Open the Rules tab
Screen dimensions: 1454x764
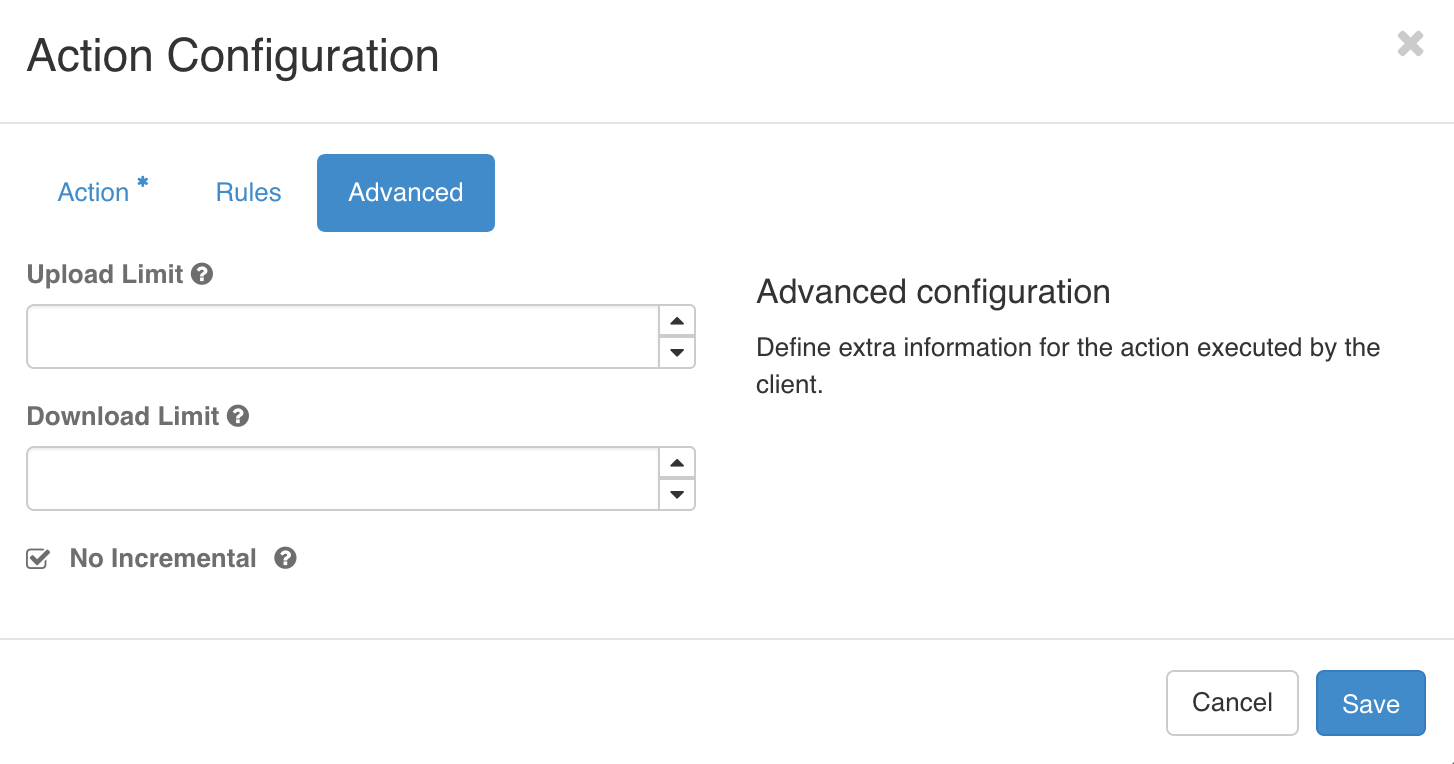click(x=248, y=192)
